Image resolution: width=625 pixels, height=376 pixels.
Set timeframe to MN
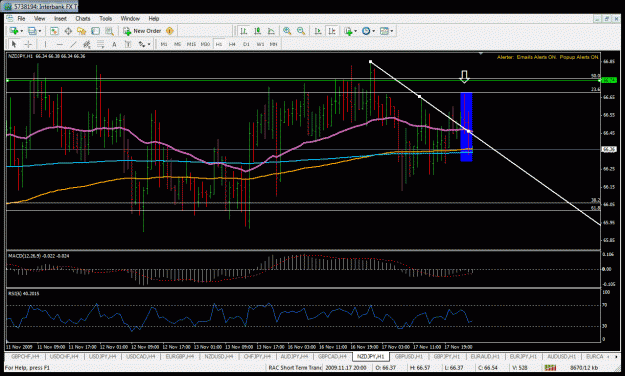273,44
